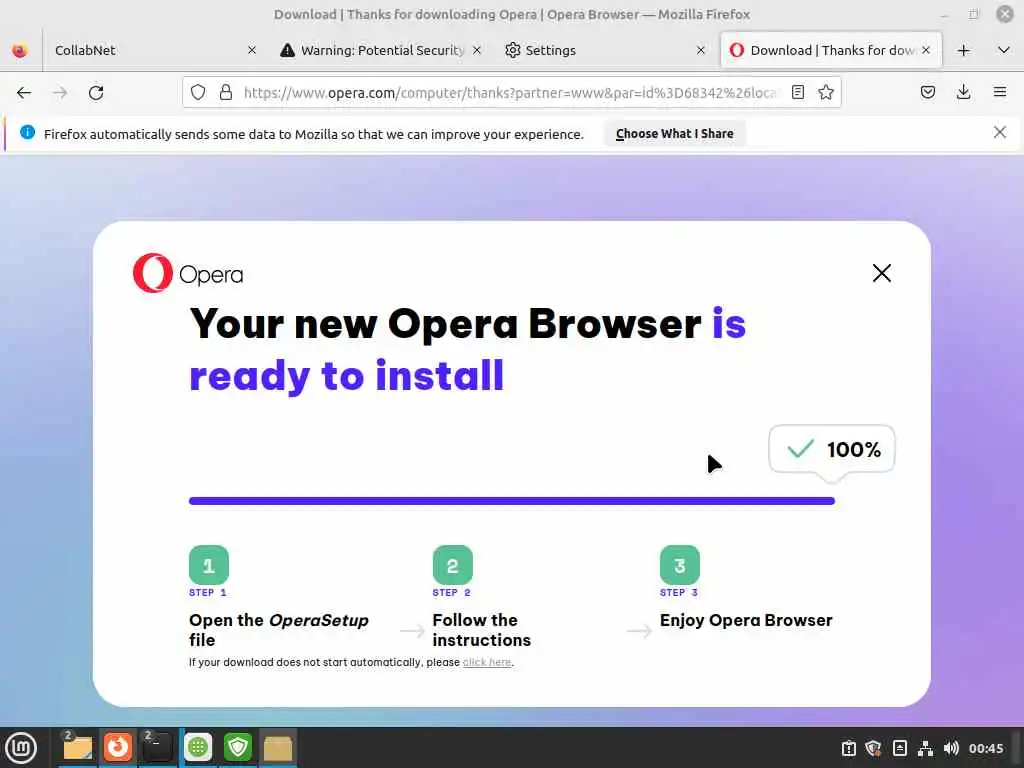1024x768 pixels.
Task: Click the 100% complete indicator
Action: click(832, 449)
